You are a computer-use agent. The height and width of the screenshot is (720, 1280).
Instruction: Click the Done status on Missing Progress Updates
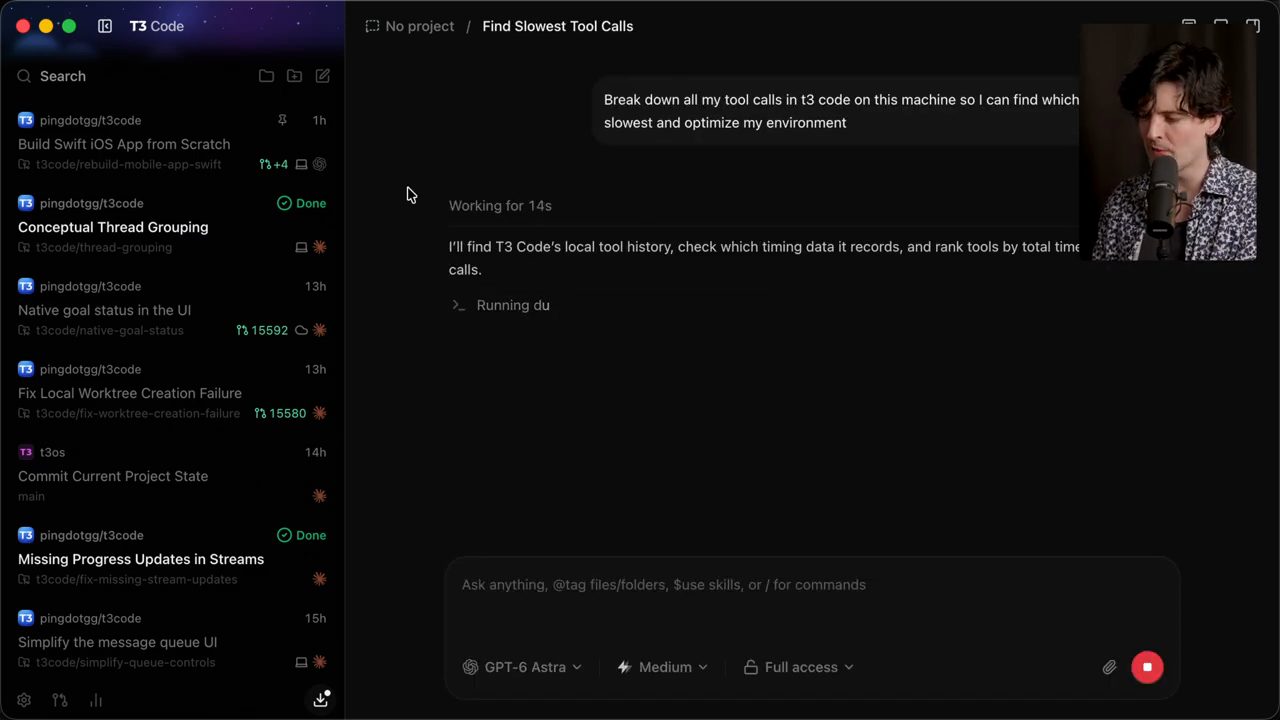click(302, 535)
